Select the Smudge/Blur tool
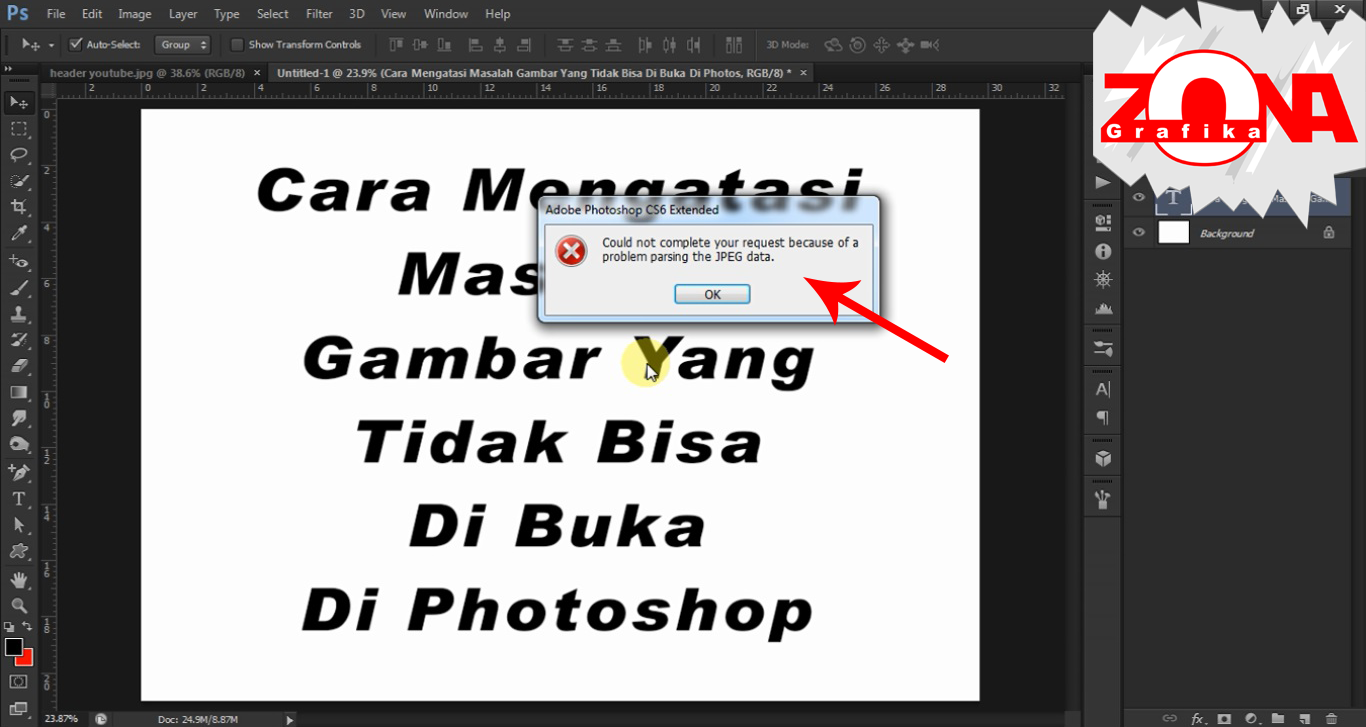Image resolution: width=1366 pixels, height=727 pixels. pyautogui.click(x=19, y=418)
